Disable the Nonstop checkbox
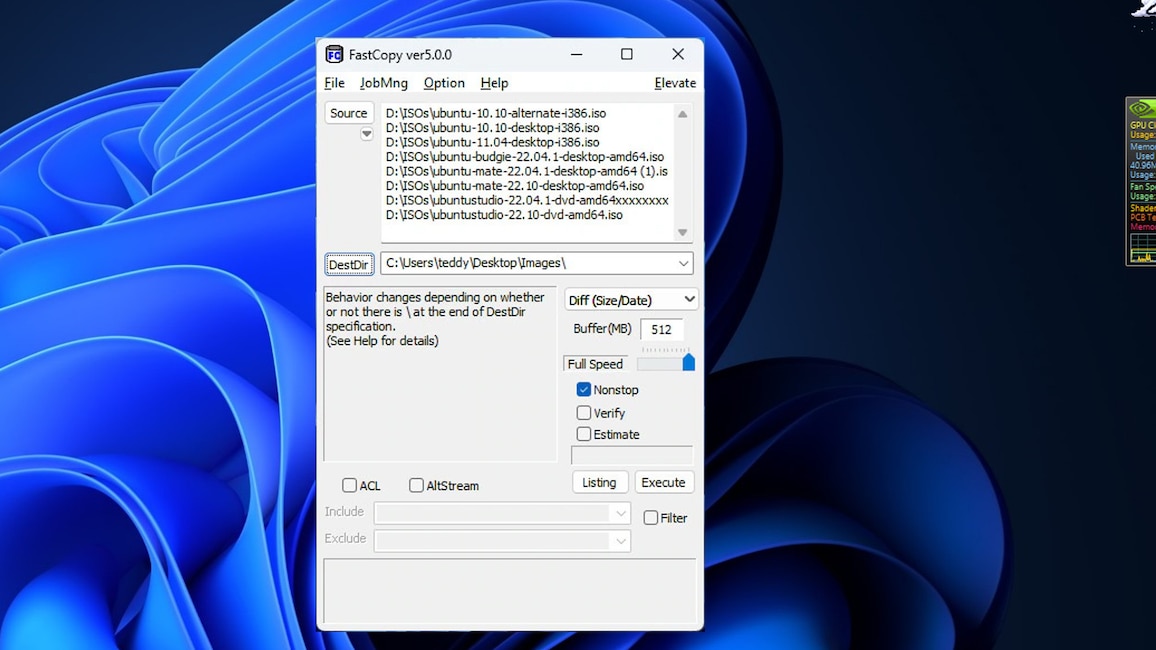 584,389
